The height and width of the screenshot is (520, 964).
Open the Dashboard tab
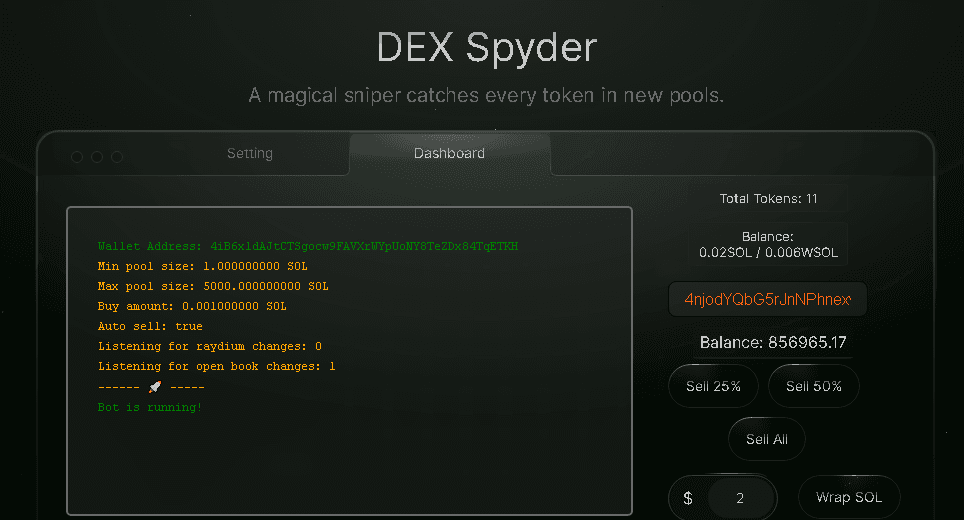point(449,154)
